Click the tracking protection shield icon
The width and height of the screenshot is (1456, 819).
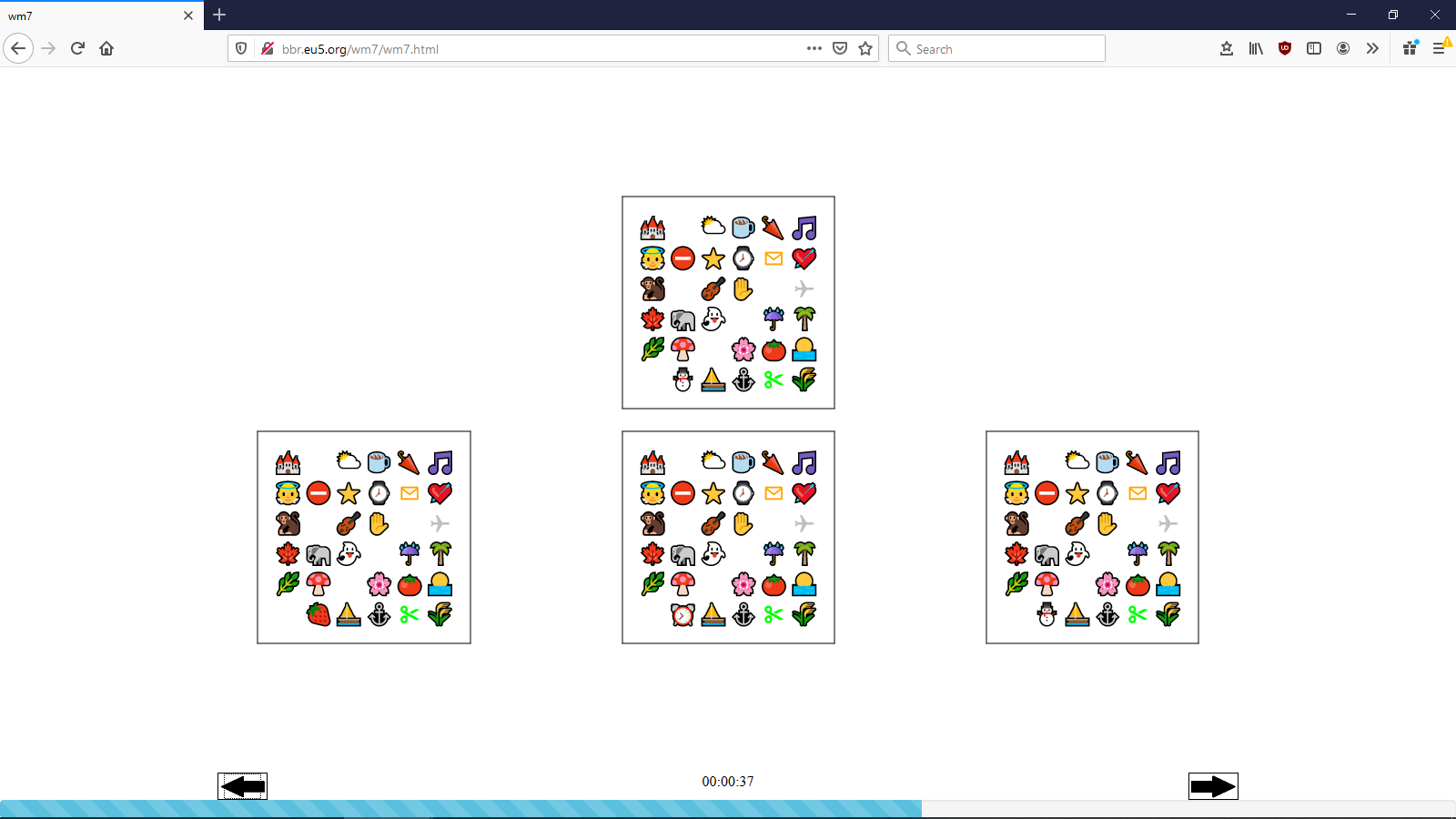(241, 48)
